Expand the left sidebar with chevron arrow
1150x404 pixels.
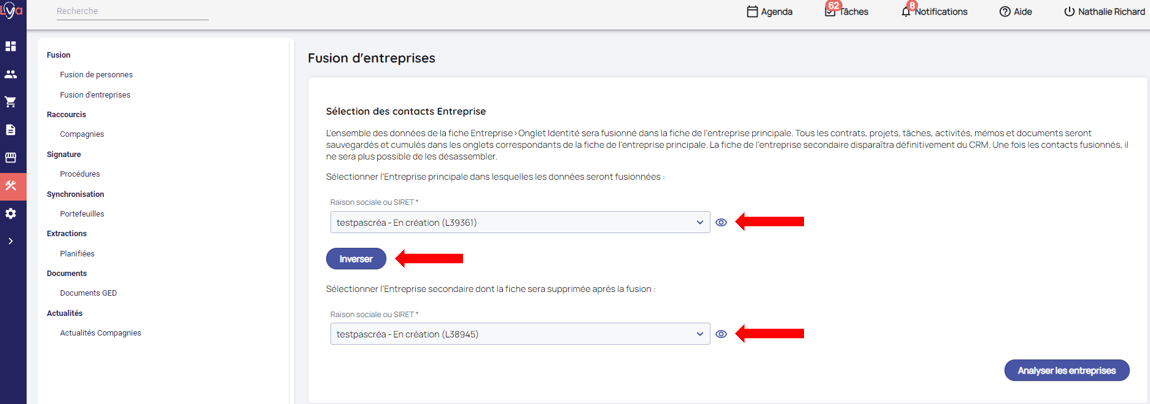pos(11,241)
